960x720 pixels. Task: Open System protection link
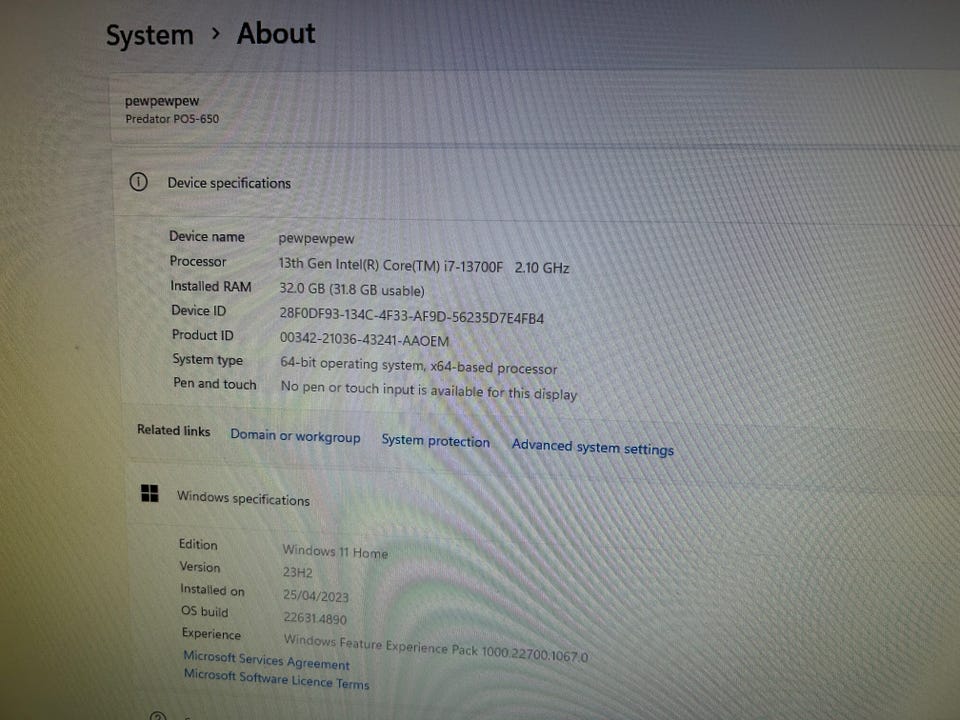[435, 441]
